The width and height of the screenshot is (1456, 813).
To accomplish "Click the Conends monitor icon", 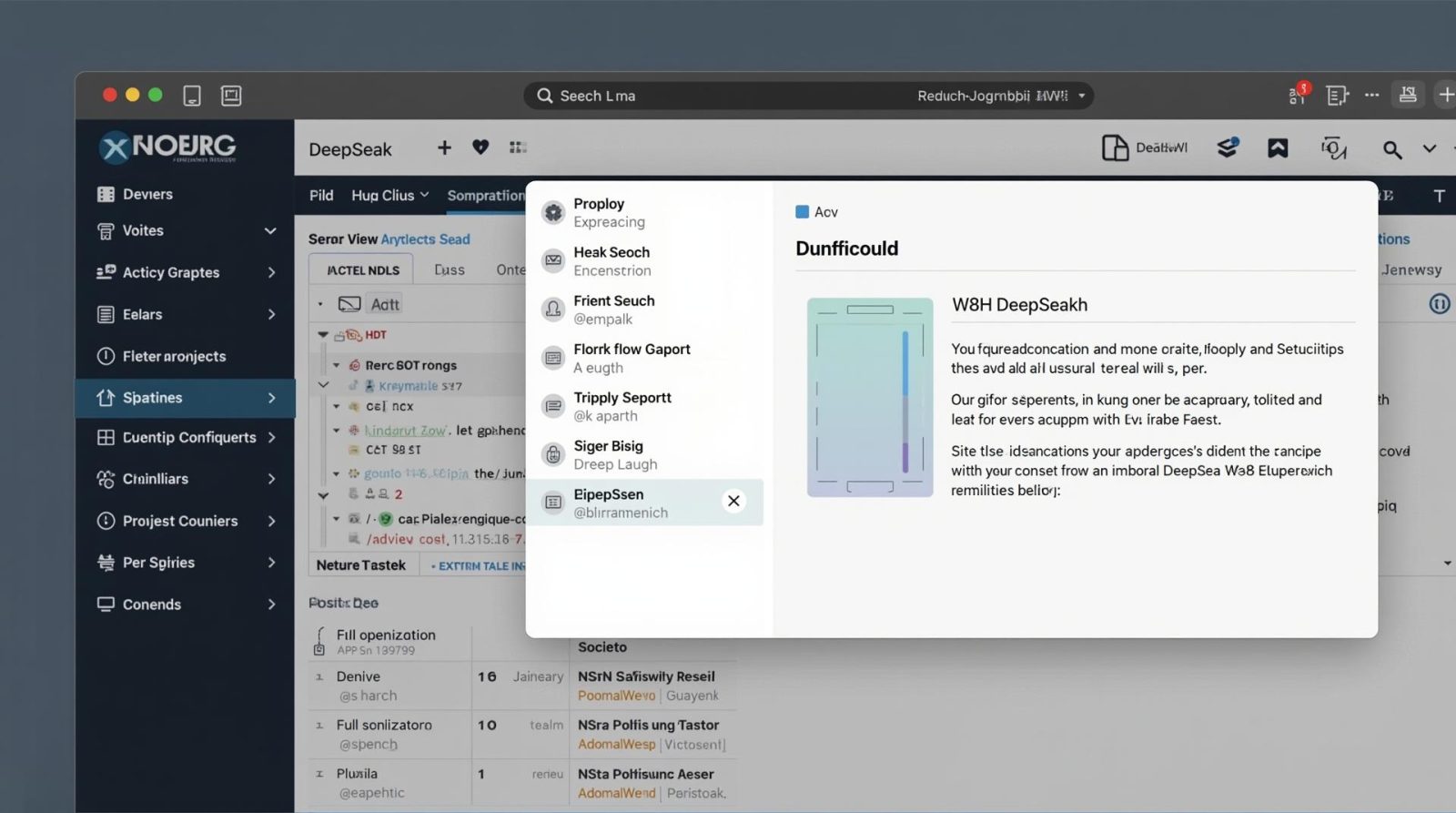I will 106,605.
